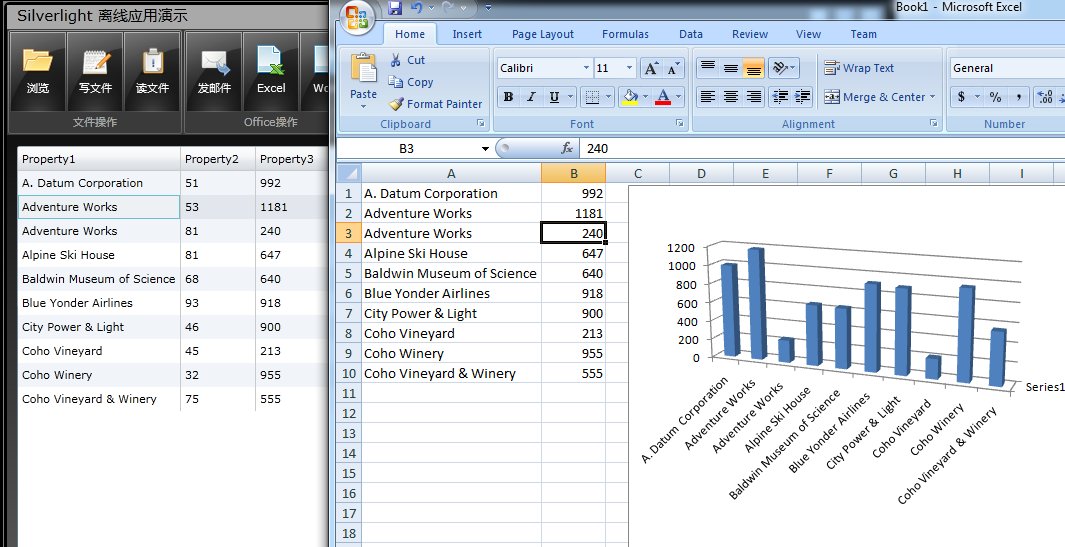1065x547 pixels.
Task: Click the 浏览 browse folder icon
Action: tap(38, 70)
